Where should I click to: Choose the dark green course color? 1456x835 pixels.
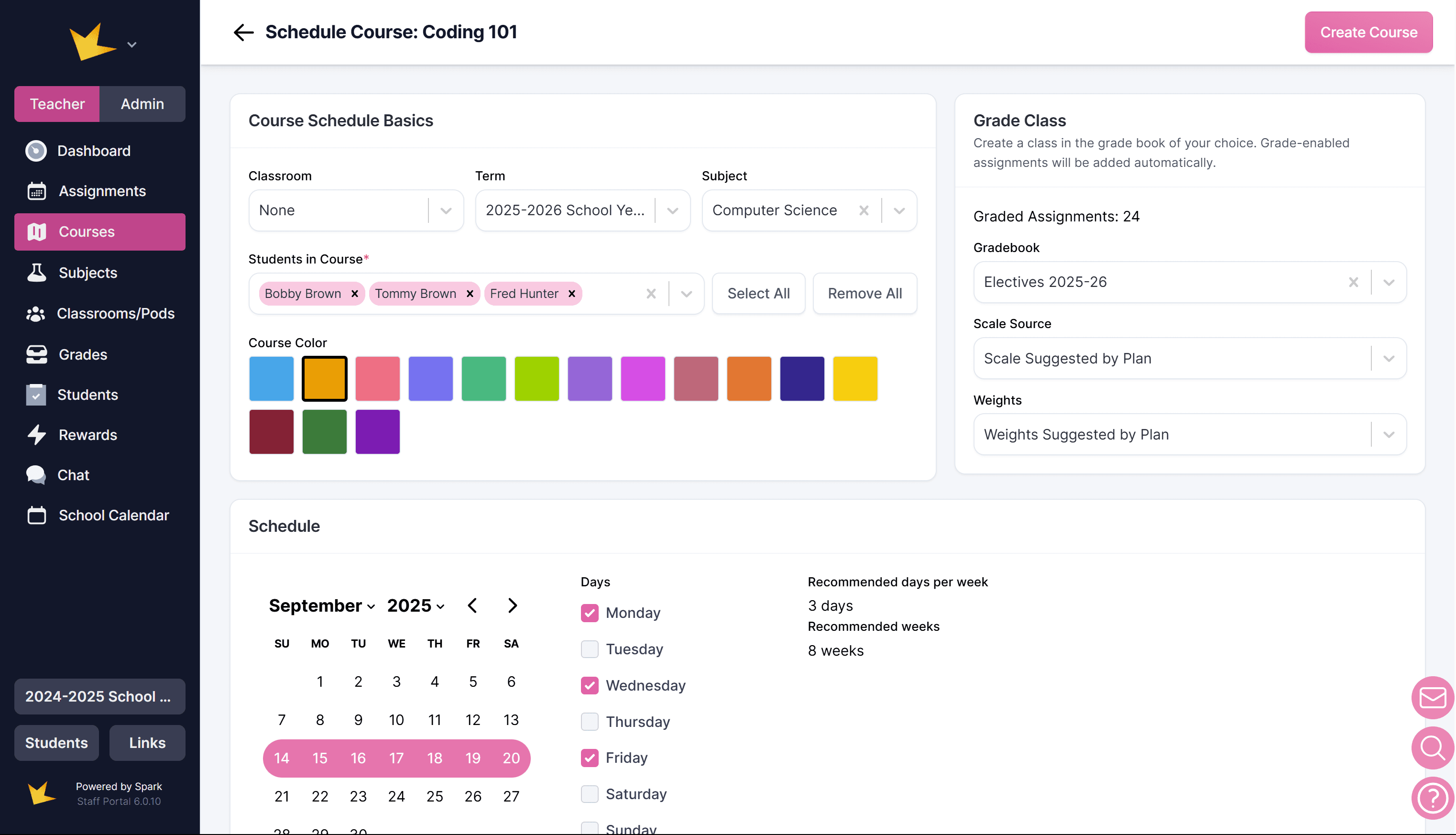pos(325,432)
